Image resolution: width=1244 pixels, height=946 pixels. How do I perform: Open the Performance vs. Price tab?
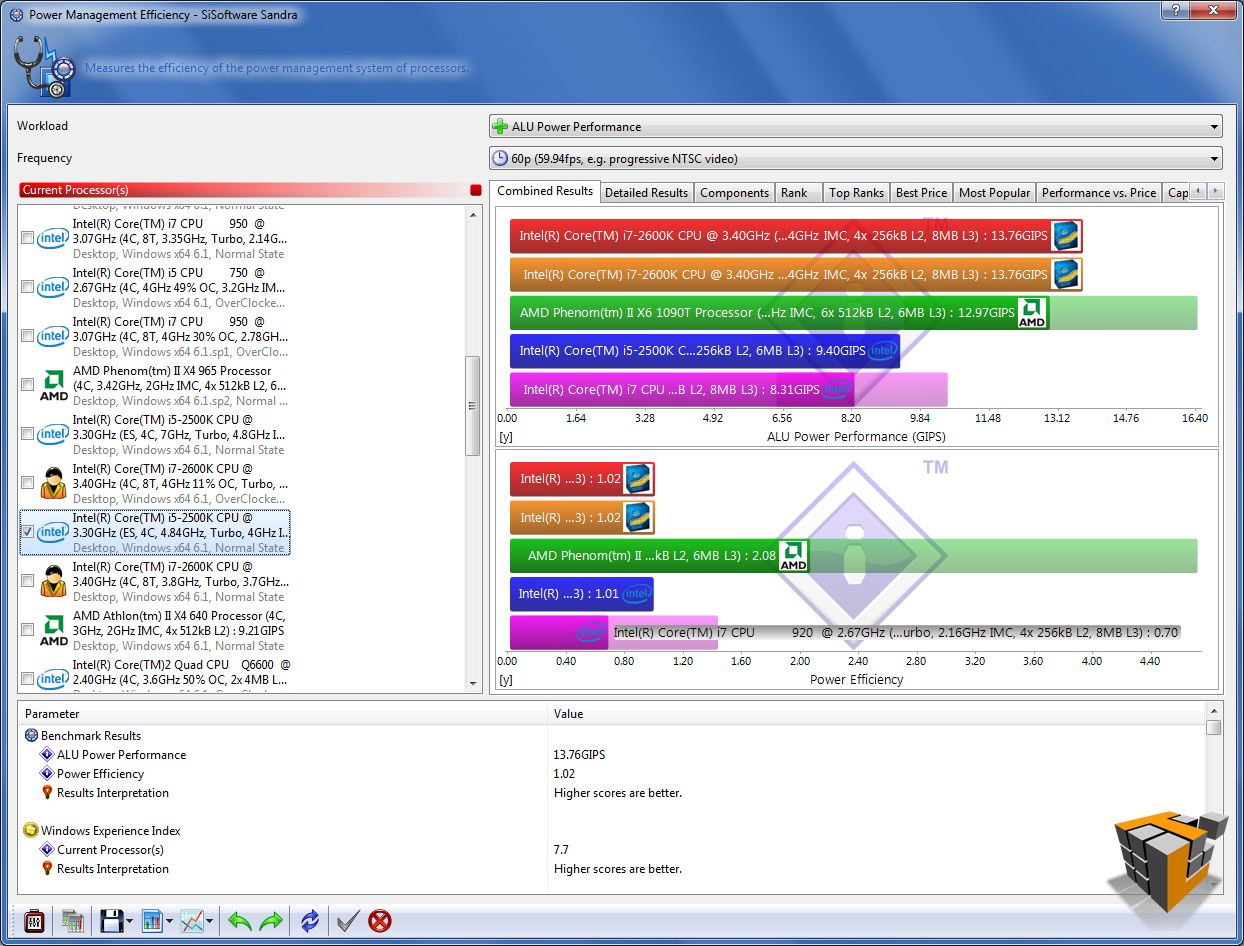[x=1098, y=193]
